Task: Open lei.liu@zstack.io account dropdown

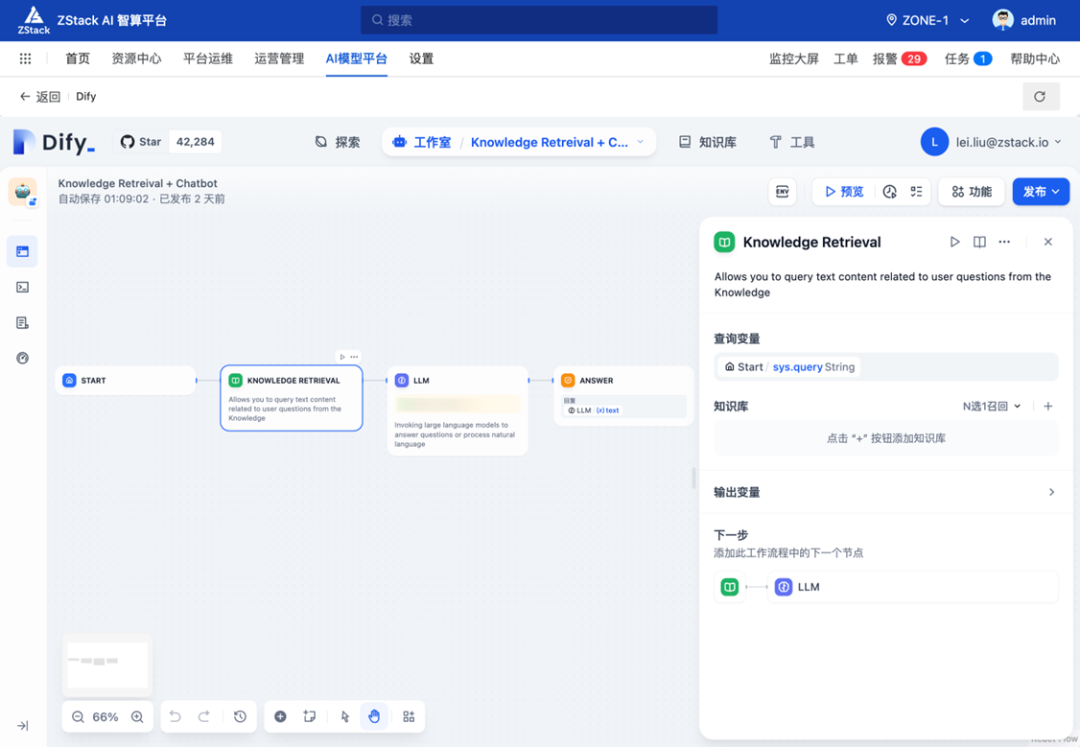Action: pos(992,142)
